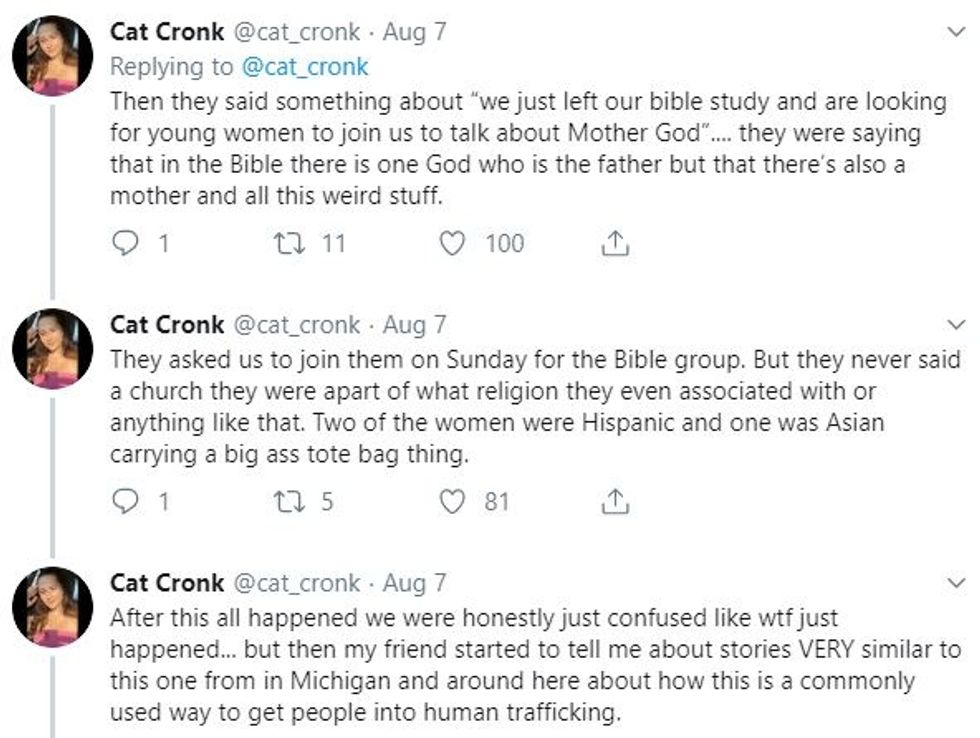980x738 pixels.
Task: Reply to the Bible group tweet
Action: point(125,501)
